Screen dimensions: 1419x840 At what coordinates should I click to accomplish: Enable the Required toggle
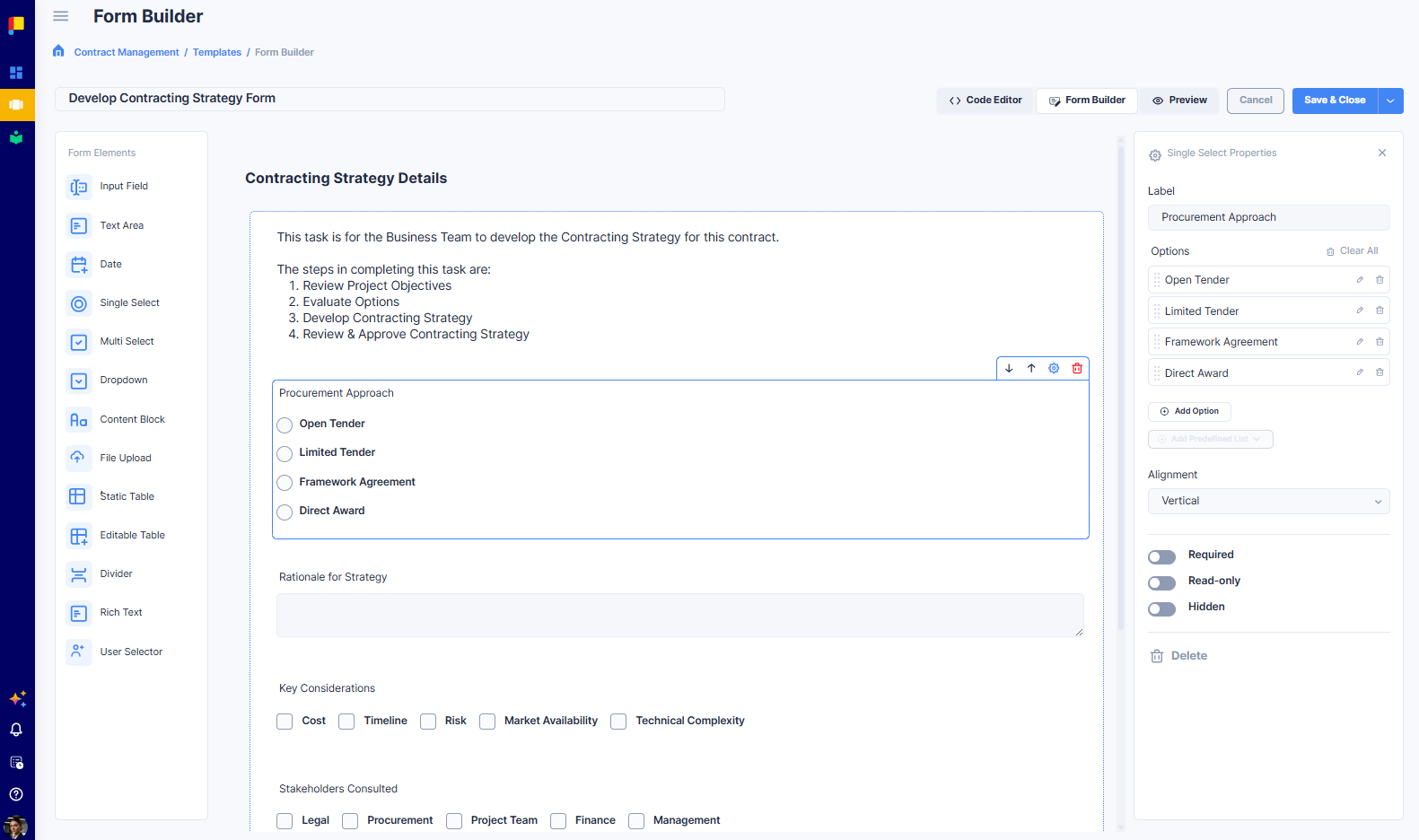click(x=1161, y=557)
